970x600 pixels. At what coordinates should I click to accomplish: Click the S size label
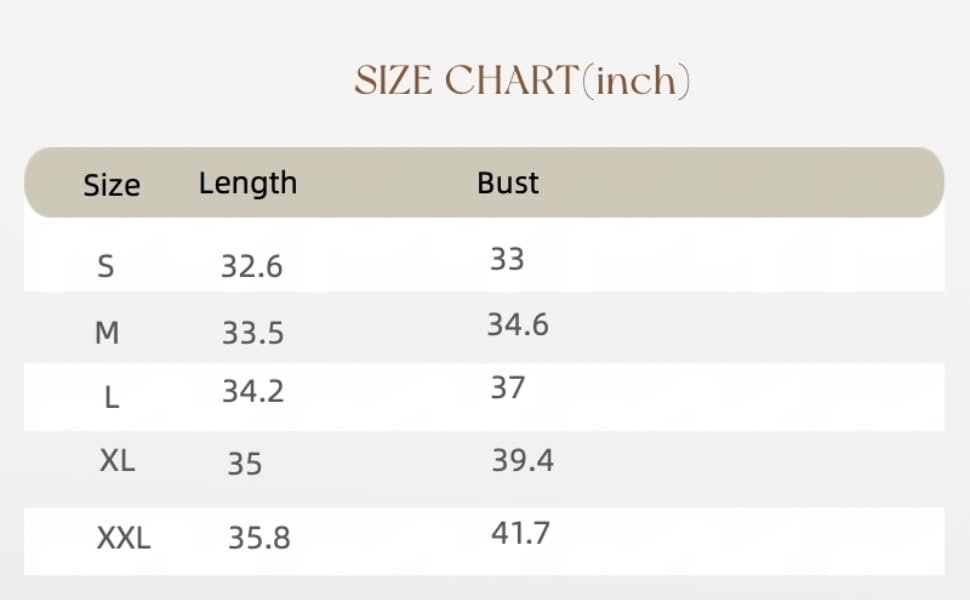click(106, 267)
